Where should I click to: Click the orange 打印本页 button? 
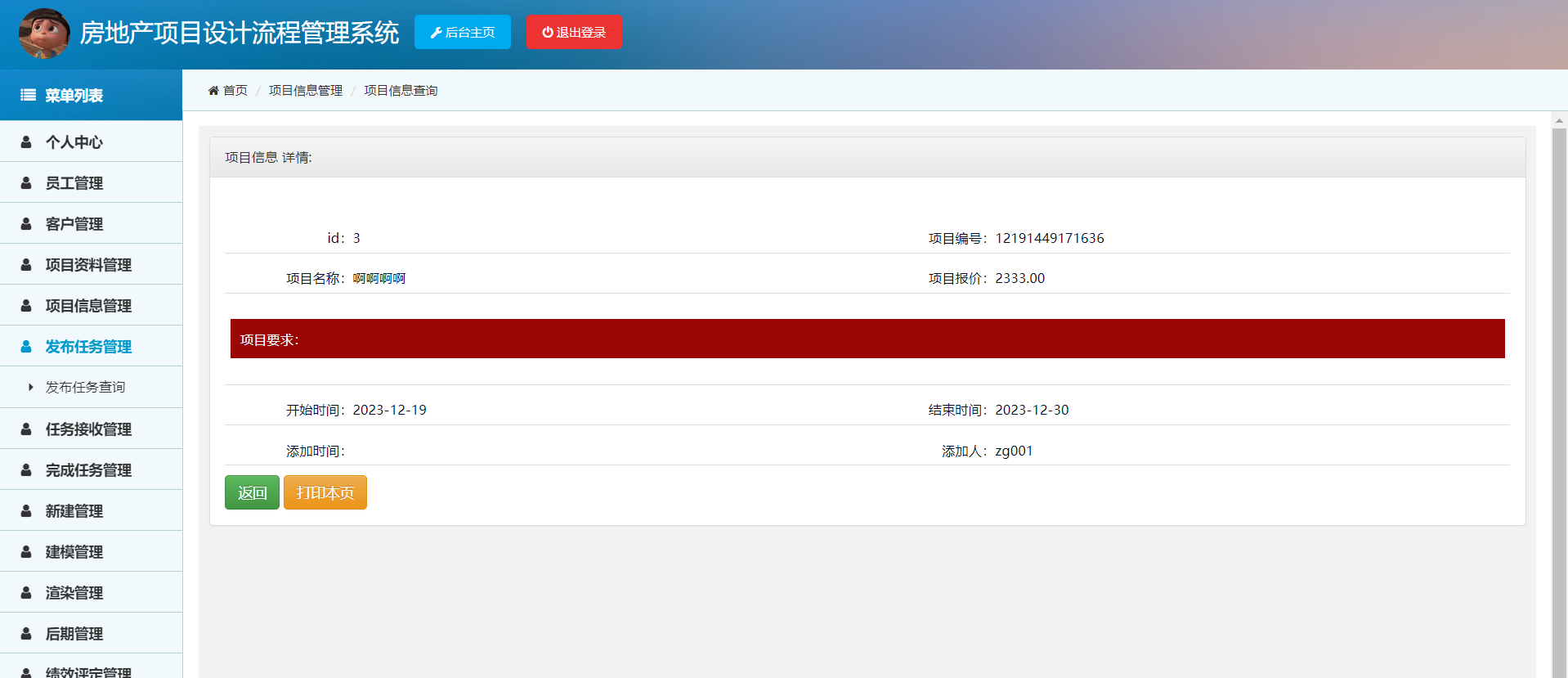(325, 492)
